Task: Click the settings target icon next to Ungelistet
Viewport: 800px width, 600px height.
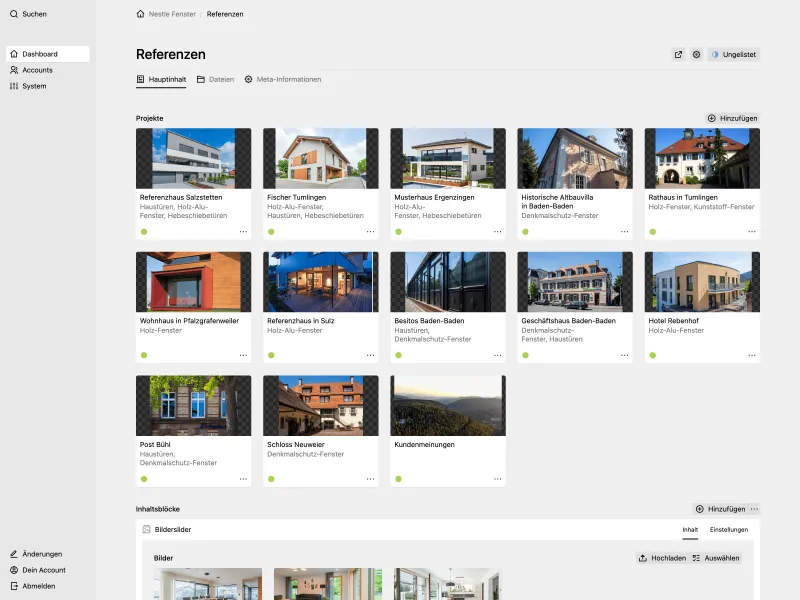Action: [697, 55]
